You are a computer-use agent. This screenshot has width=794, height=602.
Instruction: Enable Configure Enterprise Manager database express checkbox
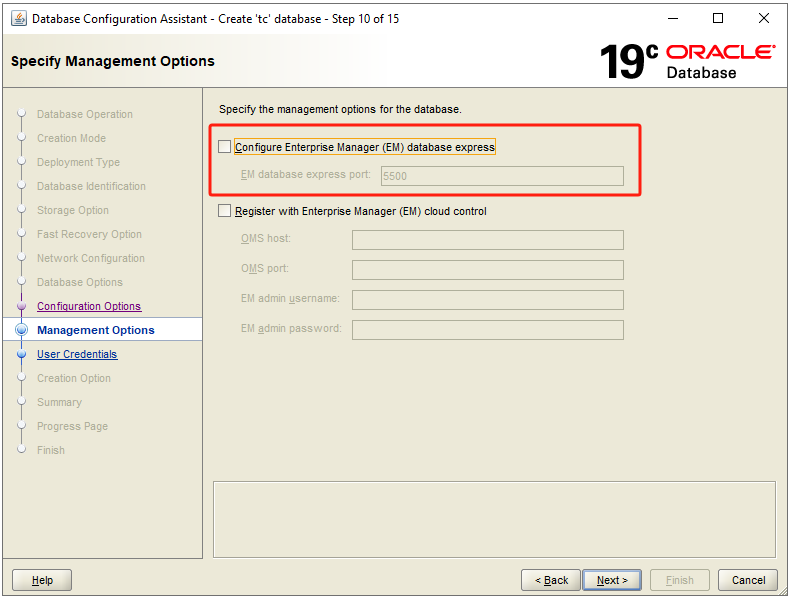coord(224,147)
